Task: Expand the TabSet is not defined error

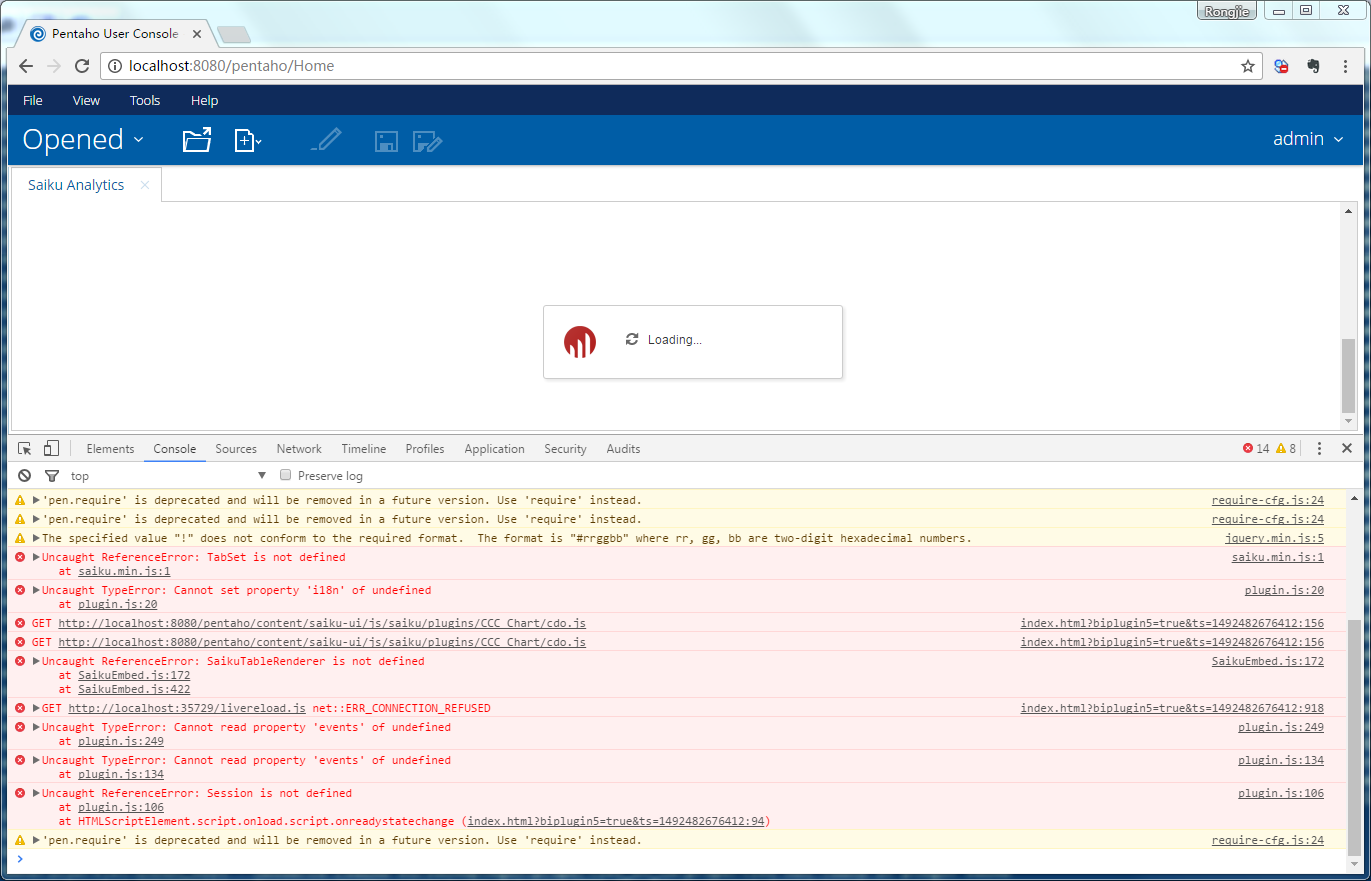Action: tap(37, 558)
